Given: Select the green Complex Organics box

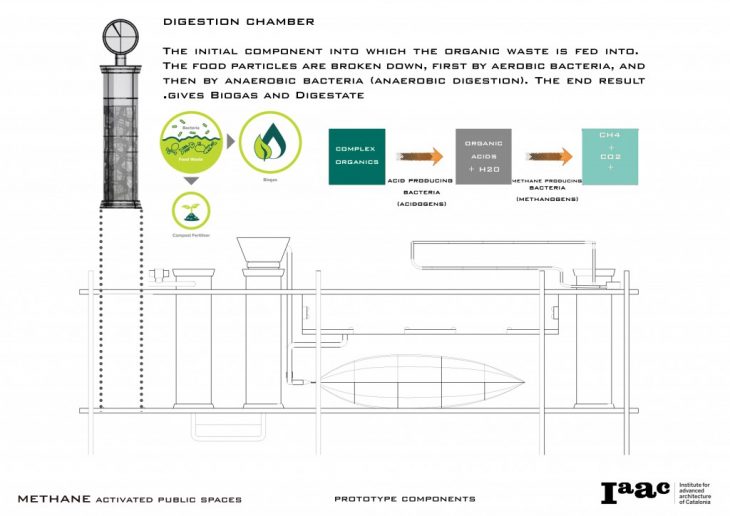Looking at the screenshot, I should [357, 156].
